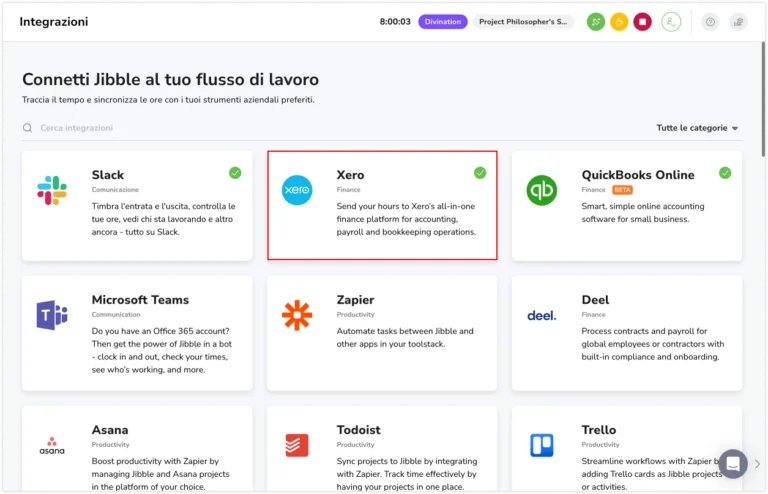768x494 pixels.
Task: Start a break with the yellow coffee icon
Action: [619, 22]
